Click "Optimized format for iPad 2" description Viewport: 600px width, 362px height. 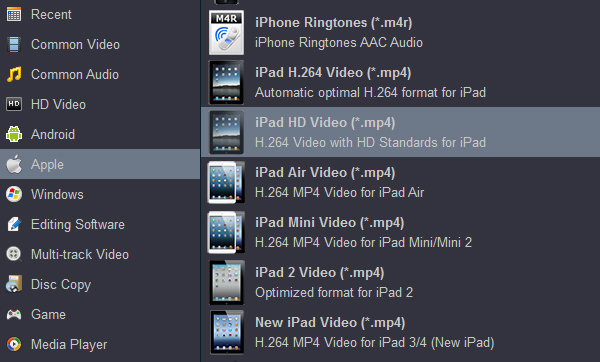click(334, 292)
